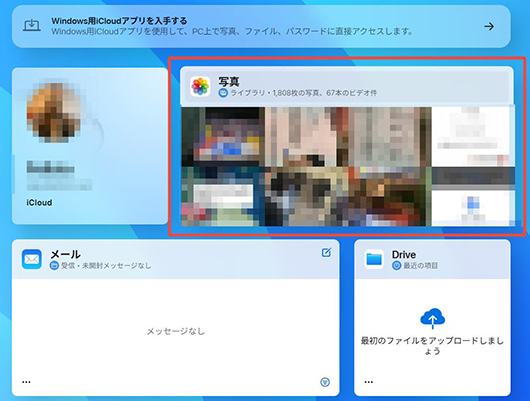Click the iCloud label in the profile tile
Image resolution: width=530 pixels, height=401 pixels.
pos(39,203)
